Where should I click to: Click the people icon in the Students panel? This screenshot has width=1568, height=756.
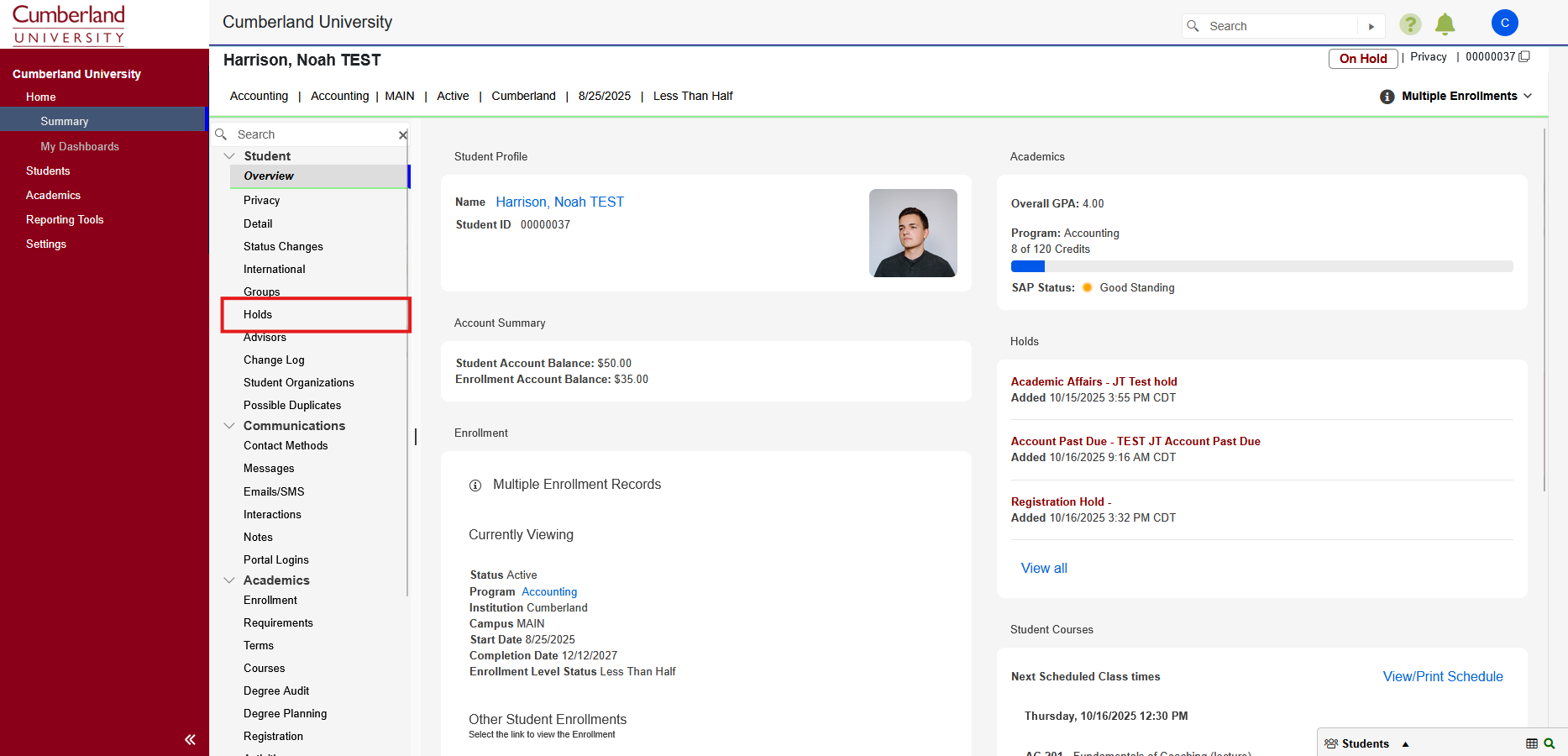1331,743
